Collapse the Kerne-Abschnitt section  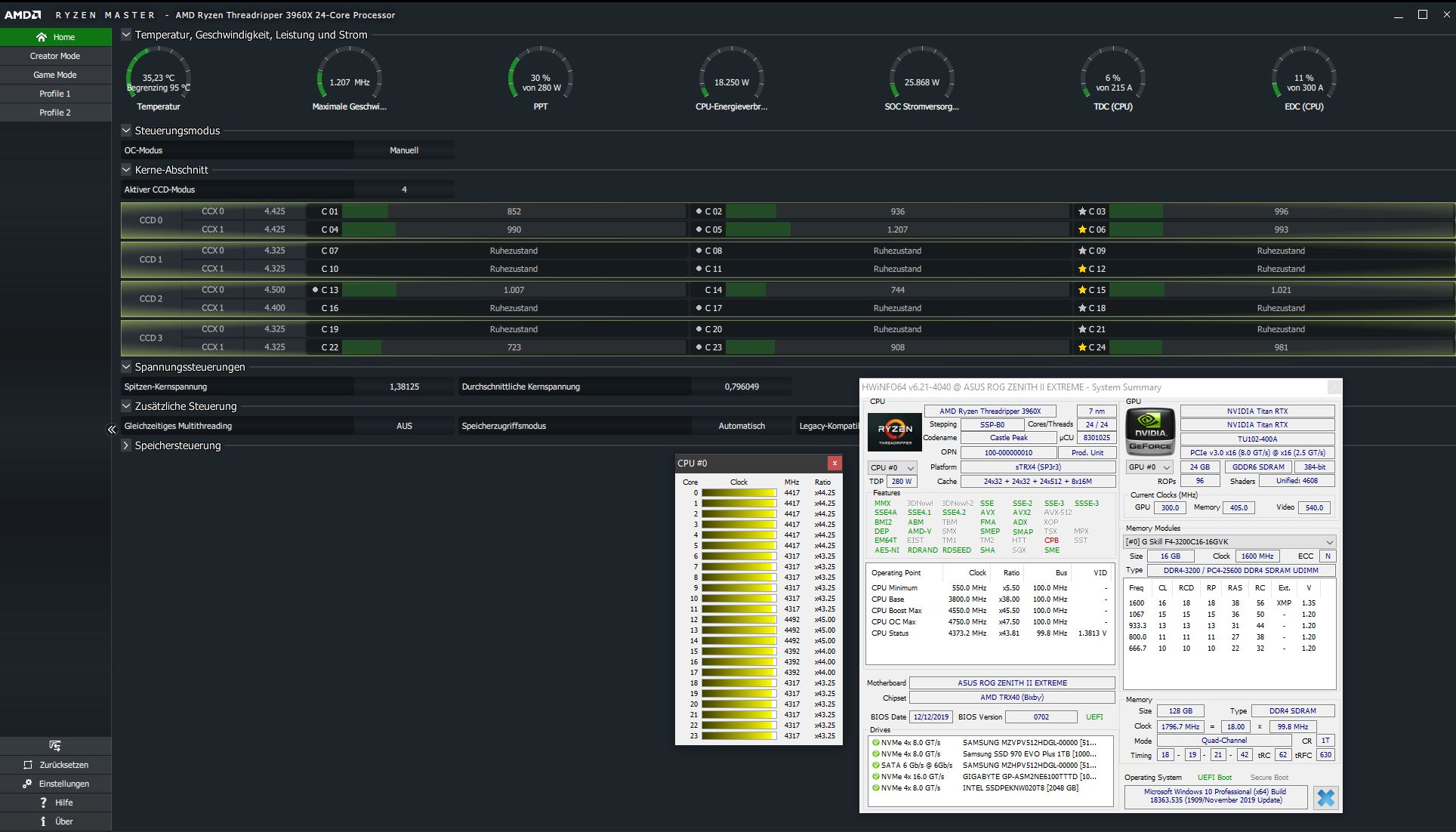tap(126, 170)
